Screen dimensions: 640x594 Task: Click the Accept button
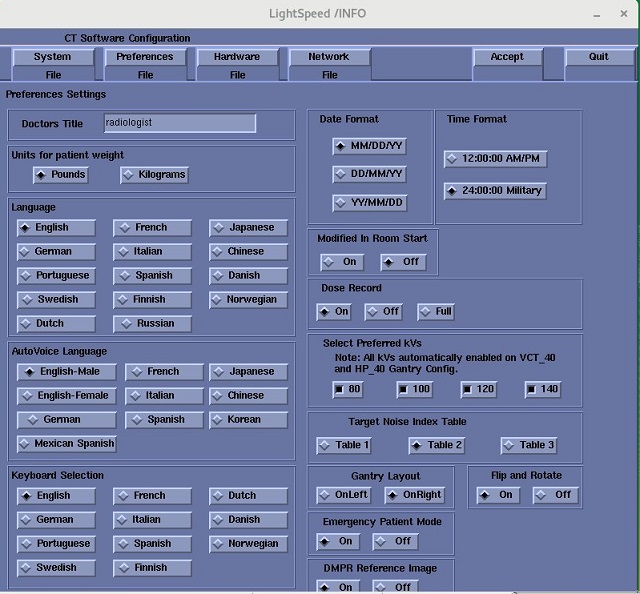507,57
